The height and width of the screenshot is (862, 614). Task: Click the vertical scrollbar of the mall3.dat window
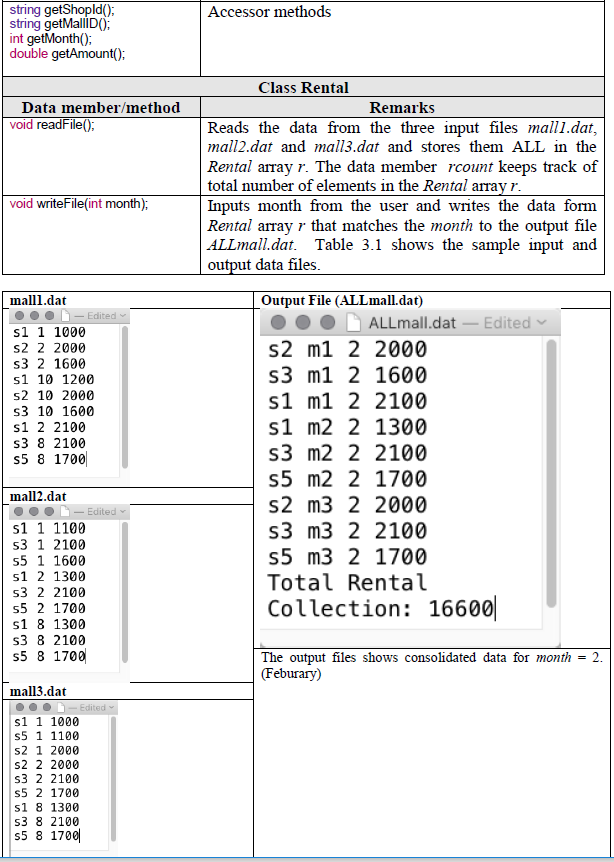click(x=113, y=778)
